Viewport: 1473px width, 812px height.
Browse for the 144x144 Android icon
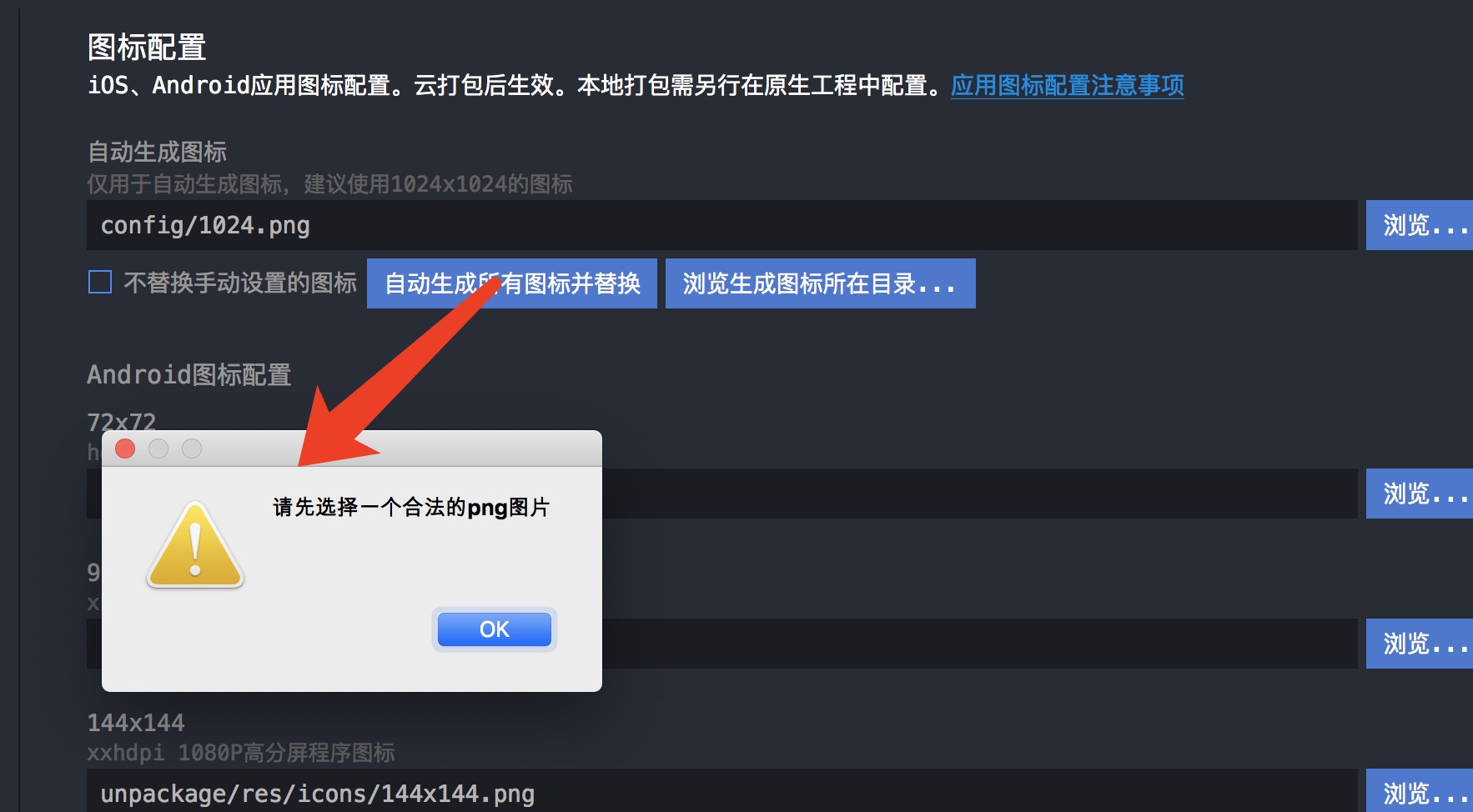click(1420, 790)
